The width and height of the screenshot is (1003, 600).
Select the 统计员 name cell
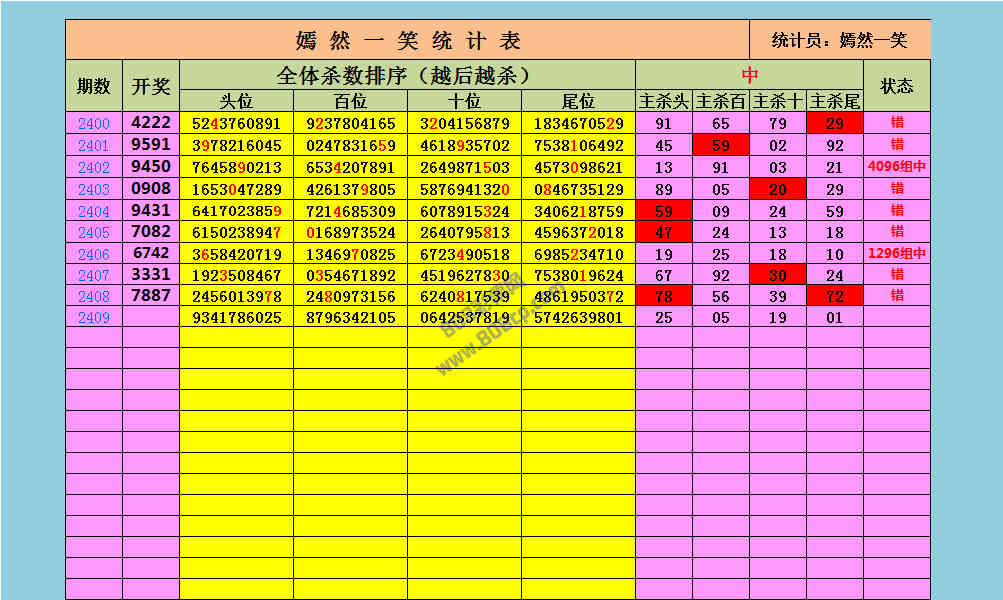pos(840,40)
